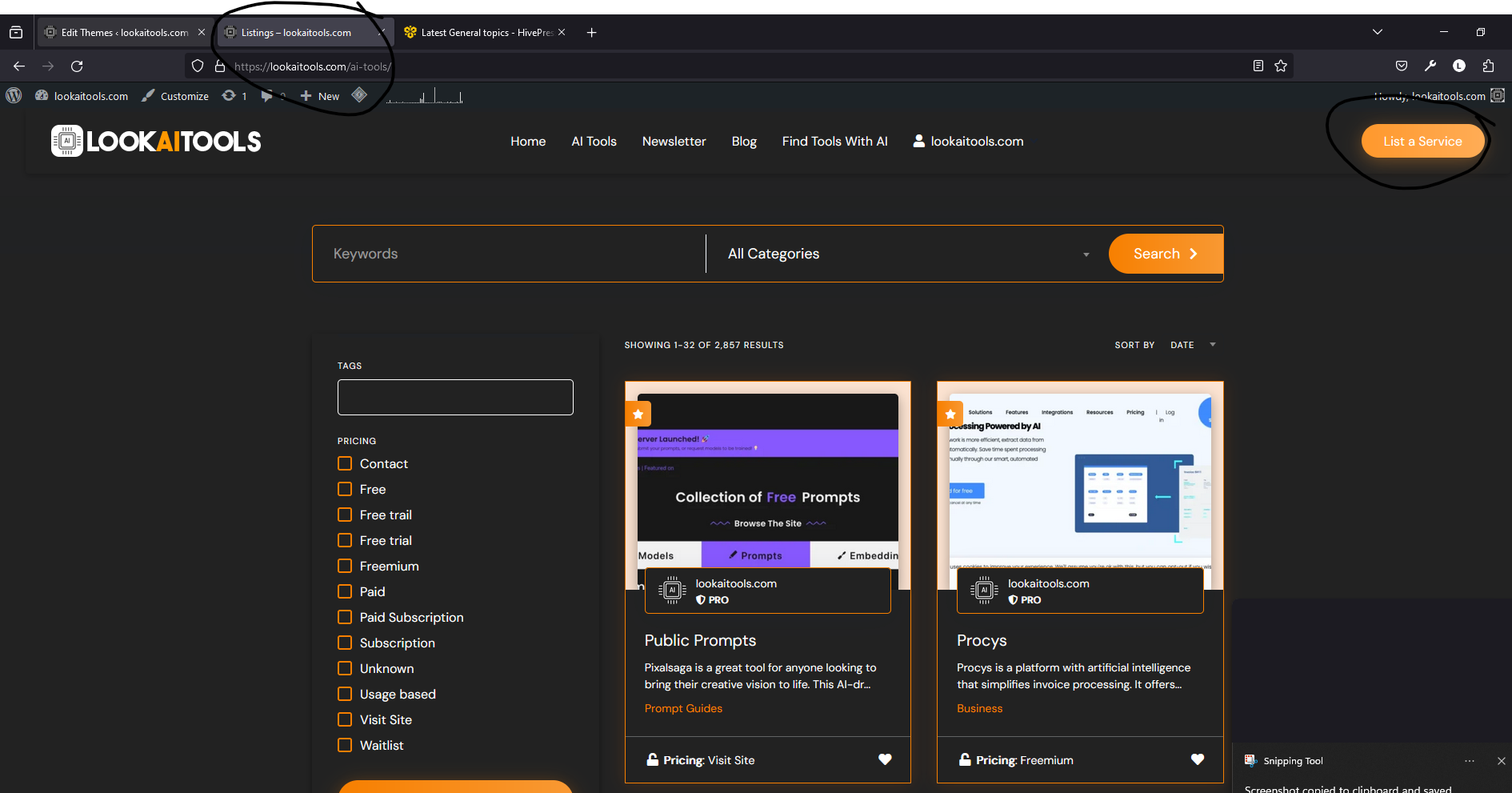
Task: Open the Procys listing title
Action: (x=982, y=640)
